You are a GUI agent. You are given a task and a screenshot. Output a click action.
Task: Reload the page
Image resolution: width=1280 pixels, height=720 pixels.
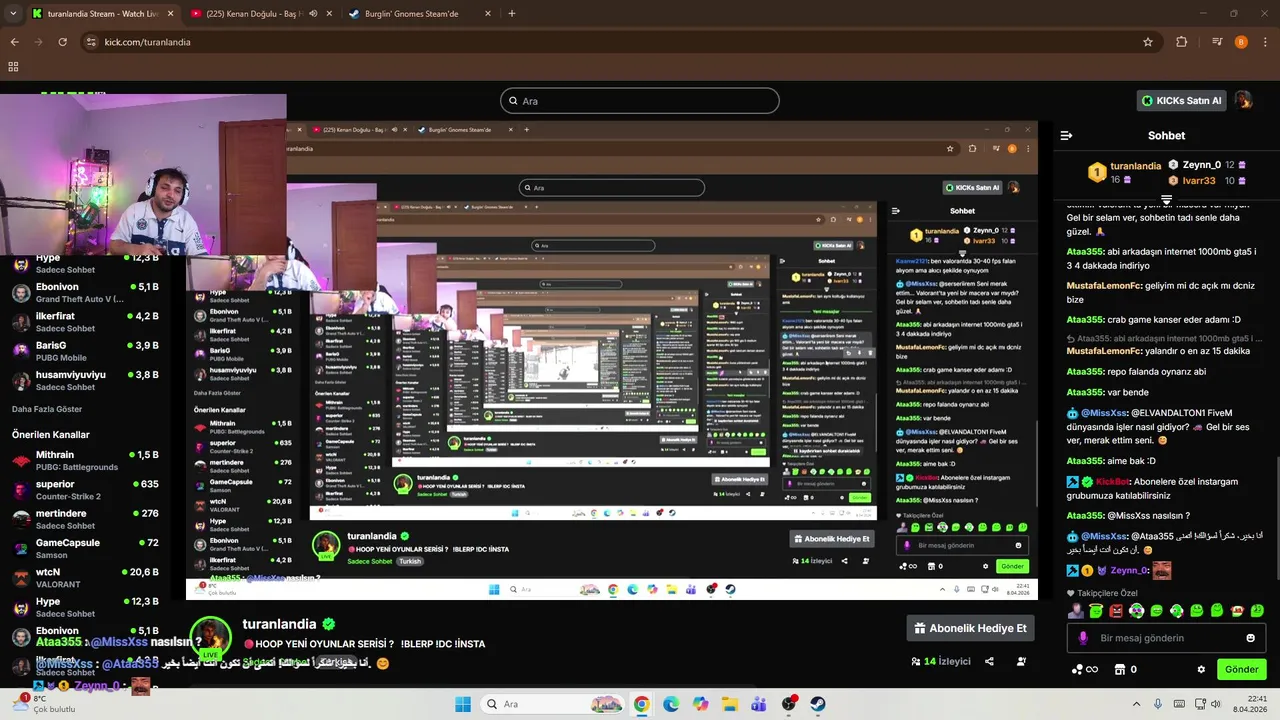pyautogui.click(x=63, y=42)
